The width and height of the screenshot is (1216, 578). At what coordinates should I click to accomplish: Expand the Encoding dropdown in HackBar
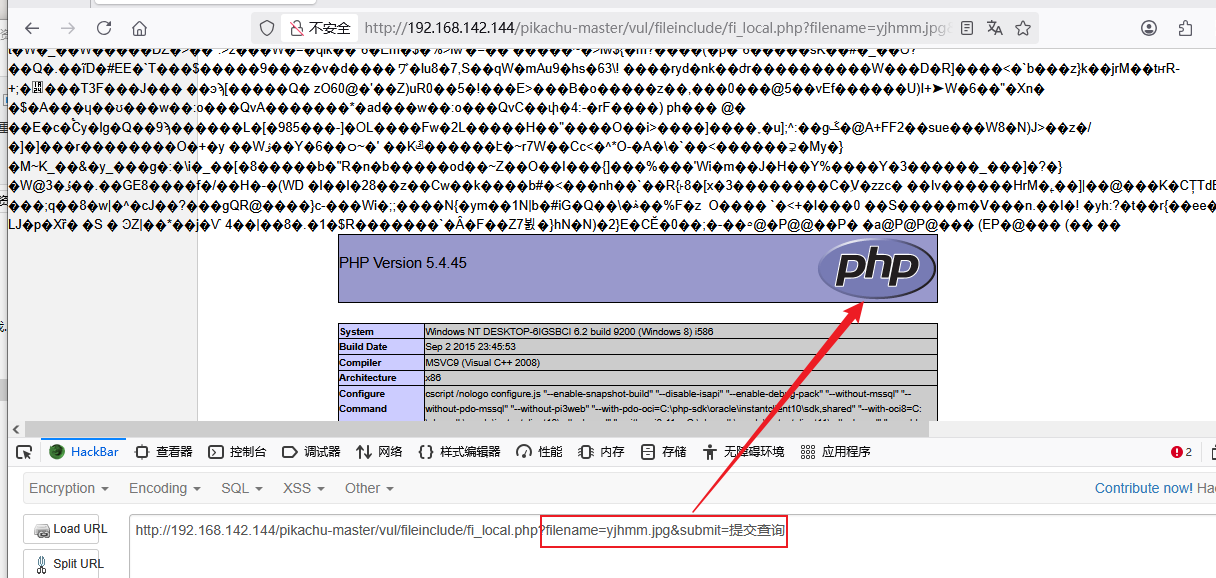pyautogui.click(x=165, y=488)
